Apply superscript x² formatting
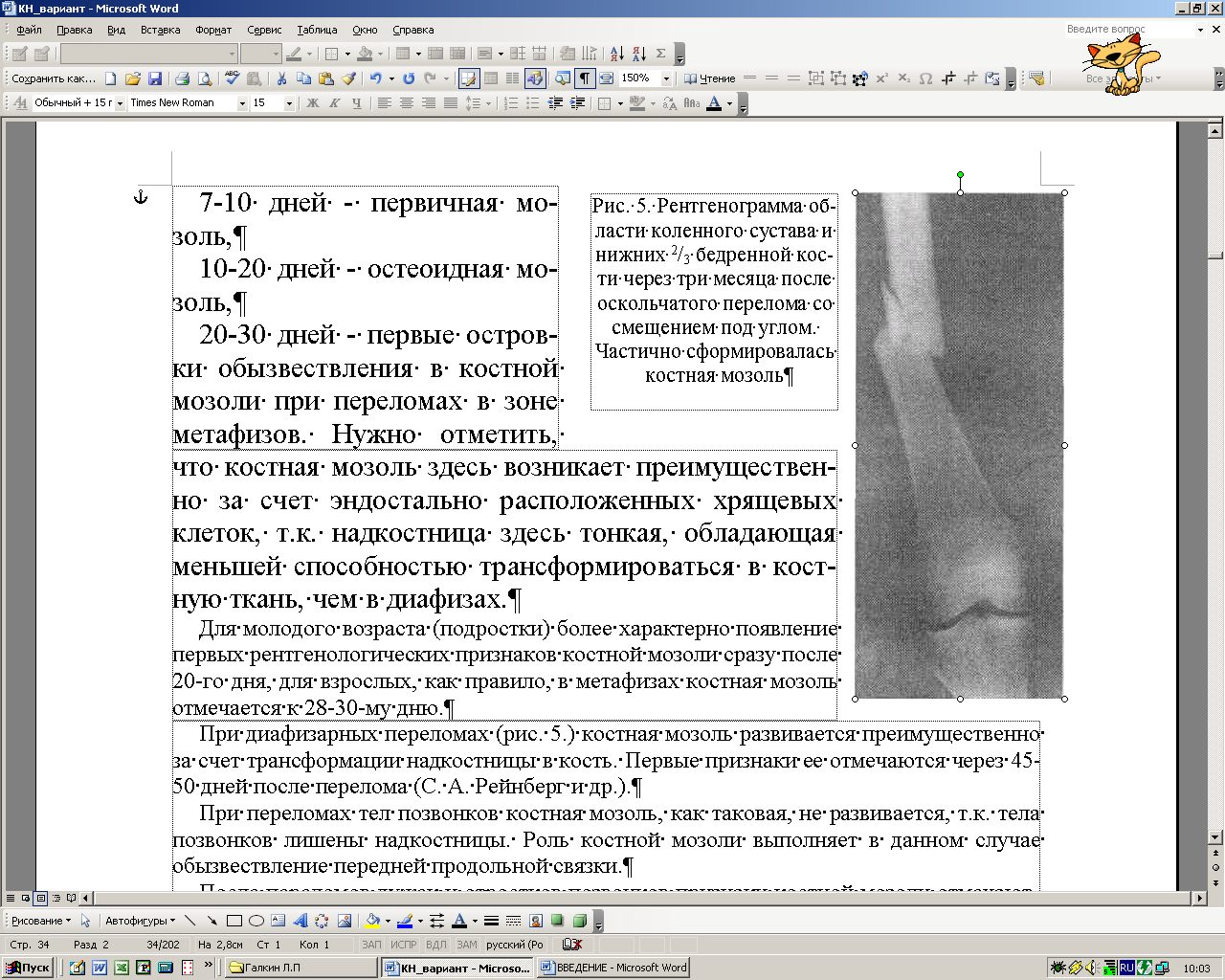Image resolution: width=1225 pixels, height=980 pixels. [x=882, y=78]
